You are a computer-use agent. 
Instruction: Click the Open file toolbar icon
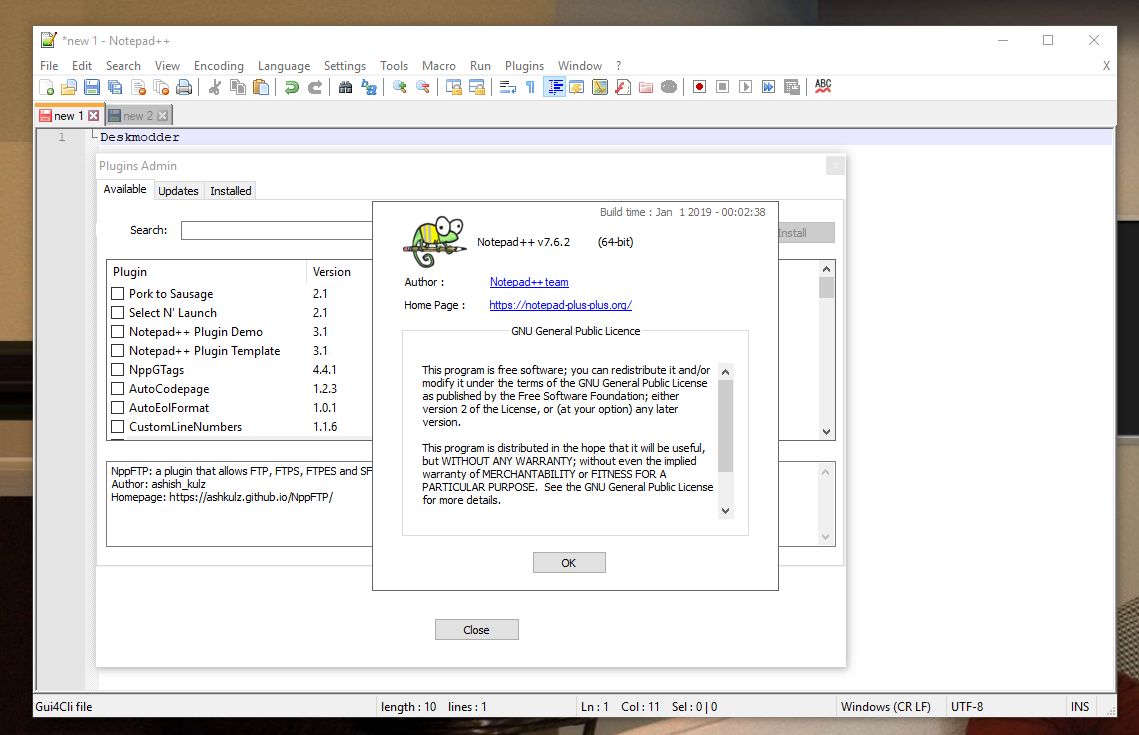(69, 87)
